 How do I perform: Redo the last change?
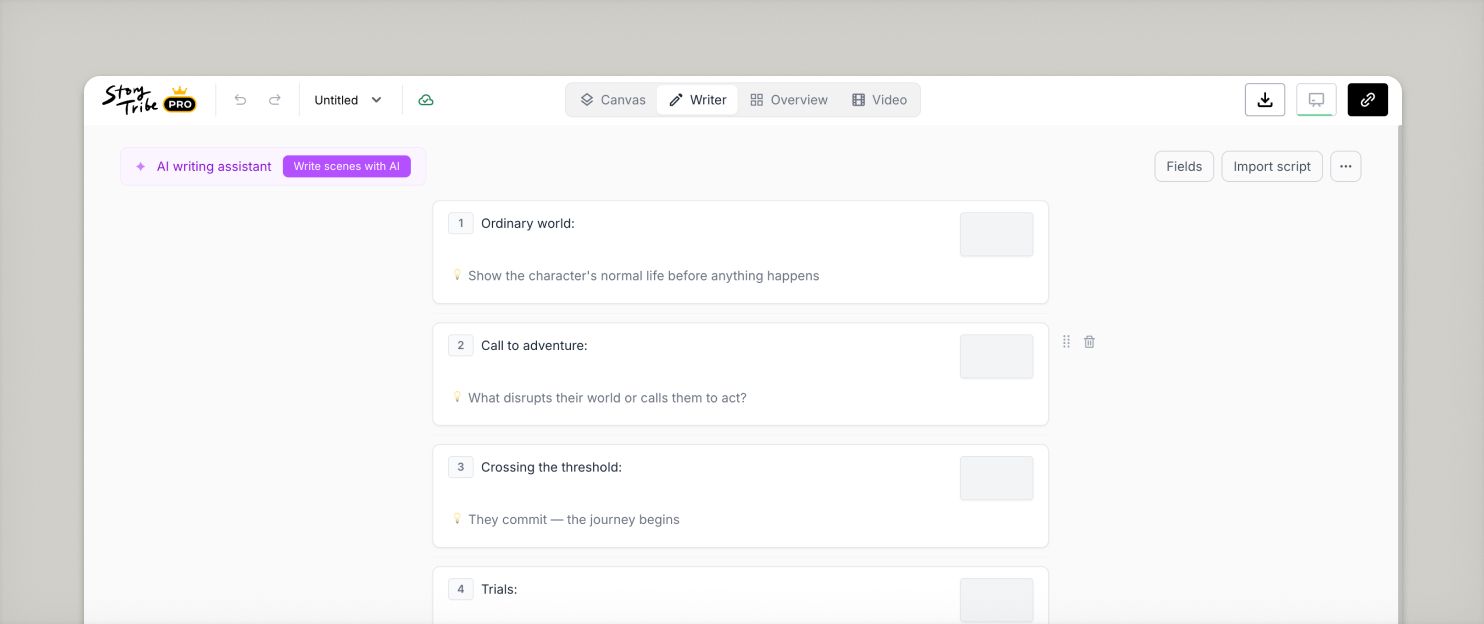tap(273, 99)
